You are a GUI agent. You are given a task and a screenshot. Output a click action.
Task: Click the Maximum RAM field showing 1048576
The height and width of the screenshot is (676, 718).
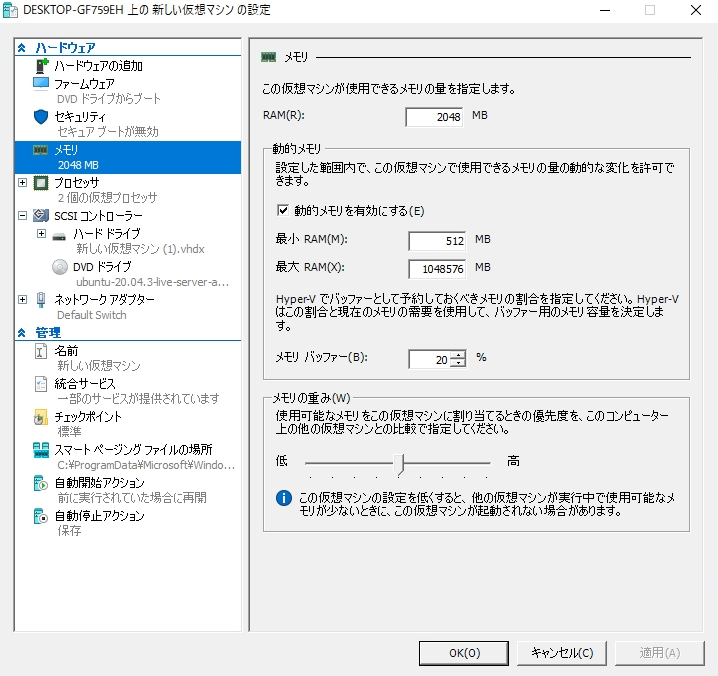(437, 269)
